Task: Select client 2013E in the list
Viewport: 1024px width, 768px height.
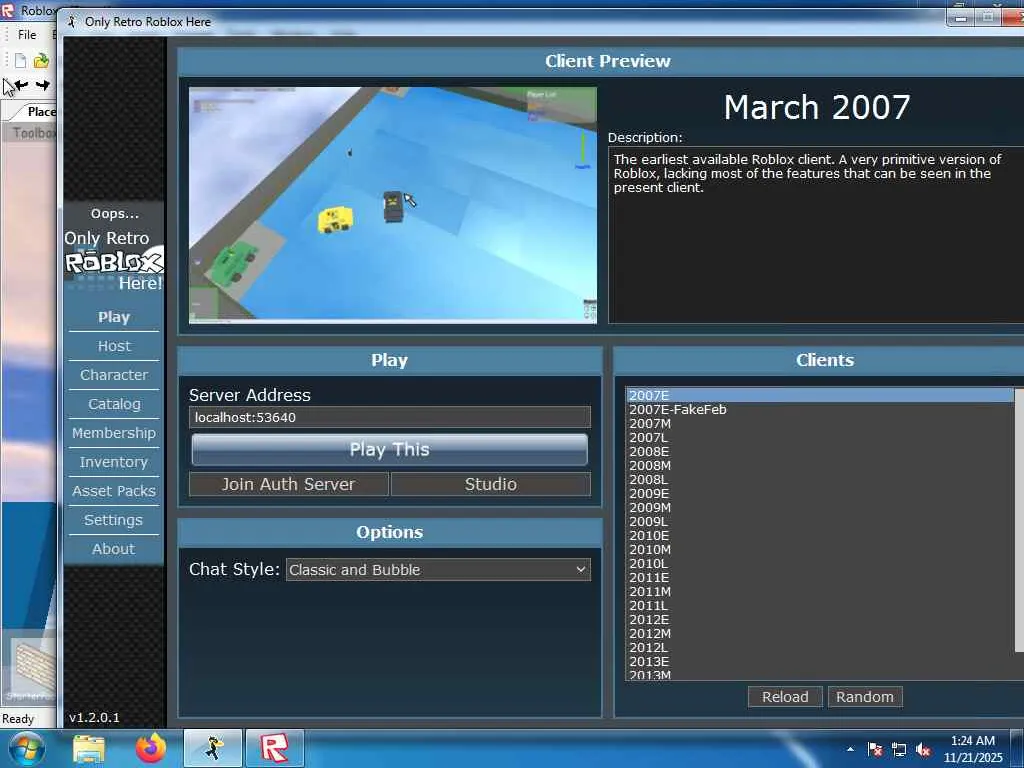Action: 820,662
